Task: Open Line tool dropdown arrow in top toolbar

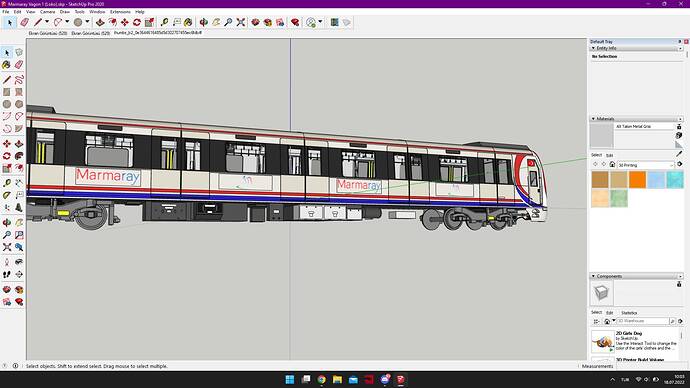Action: [47, 22]
